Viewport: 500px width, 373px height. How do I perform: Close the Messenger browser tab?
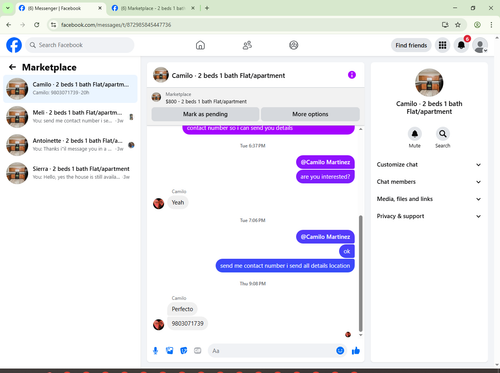tap(100, 8)
